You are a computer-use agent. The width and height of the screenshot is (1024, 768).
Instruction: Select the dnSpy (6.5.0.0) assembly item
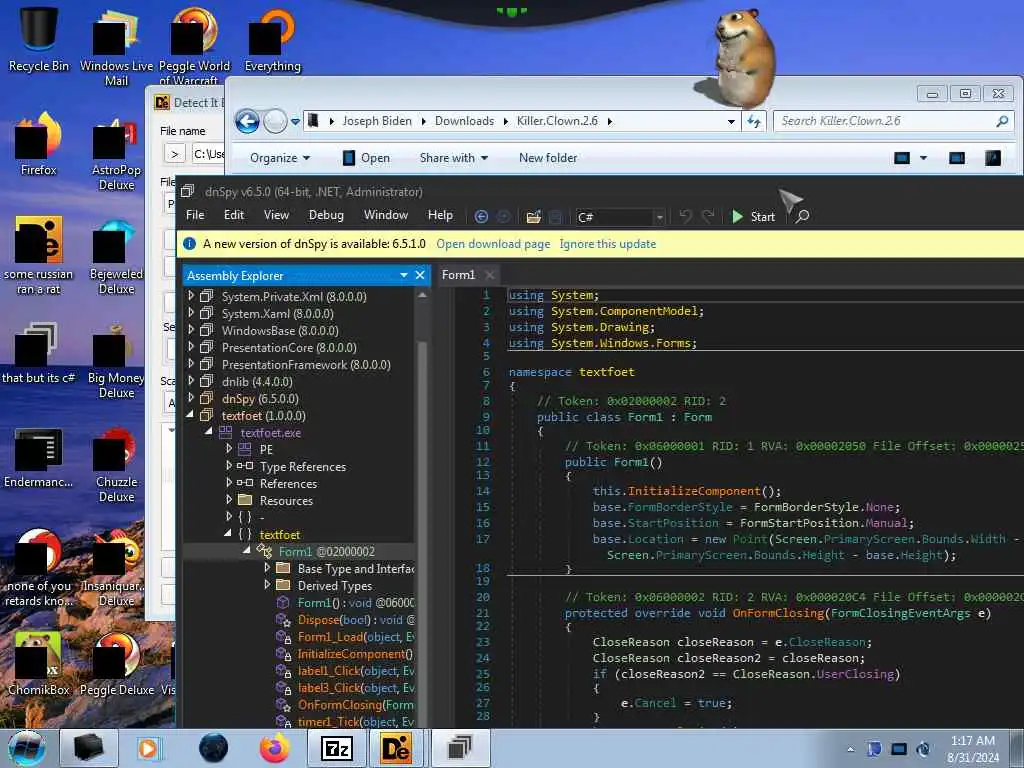click(x=260, y=398)
